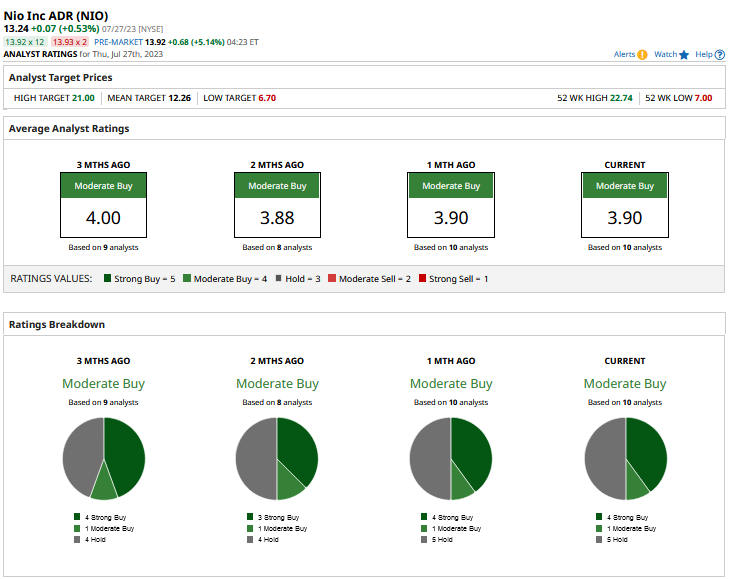The width and height of the screenshot is (730, 579).
Task: Click the 2 MTHS AGO 3.88 rating box
Action: [x=277, y=205]
